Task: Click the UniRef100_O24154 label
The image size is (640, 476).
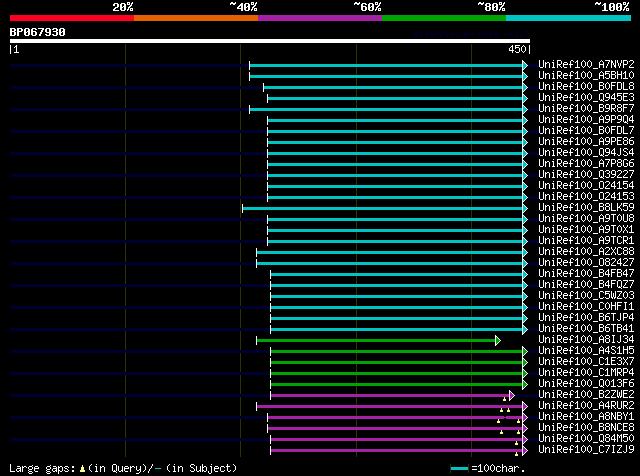Action: click(x=586, y=186)
